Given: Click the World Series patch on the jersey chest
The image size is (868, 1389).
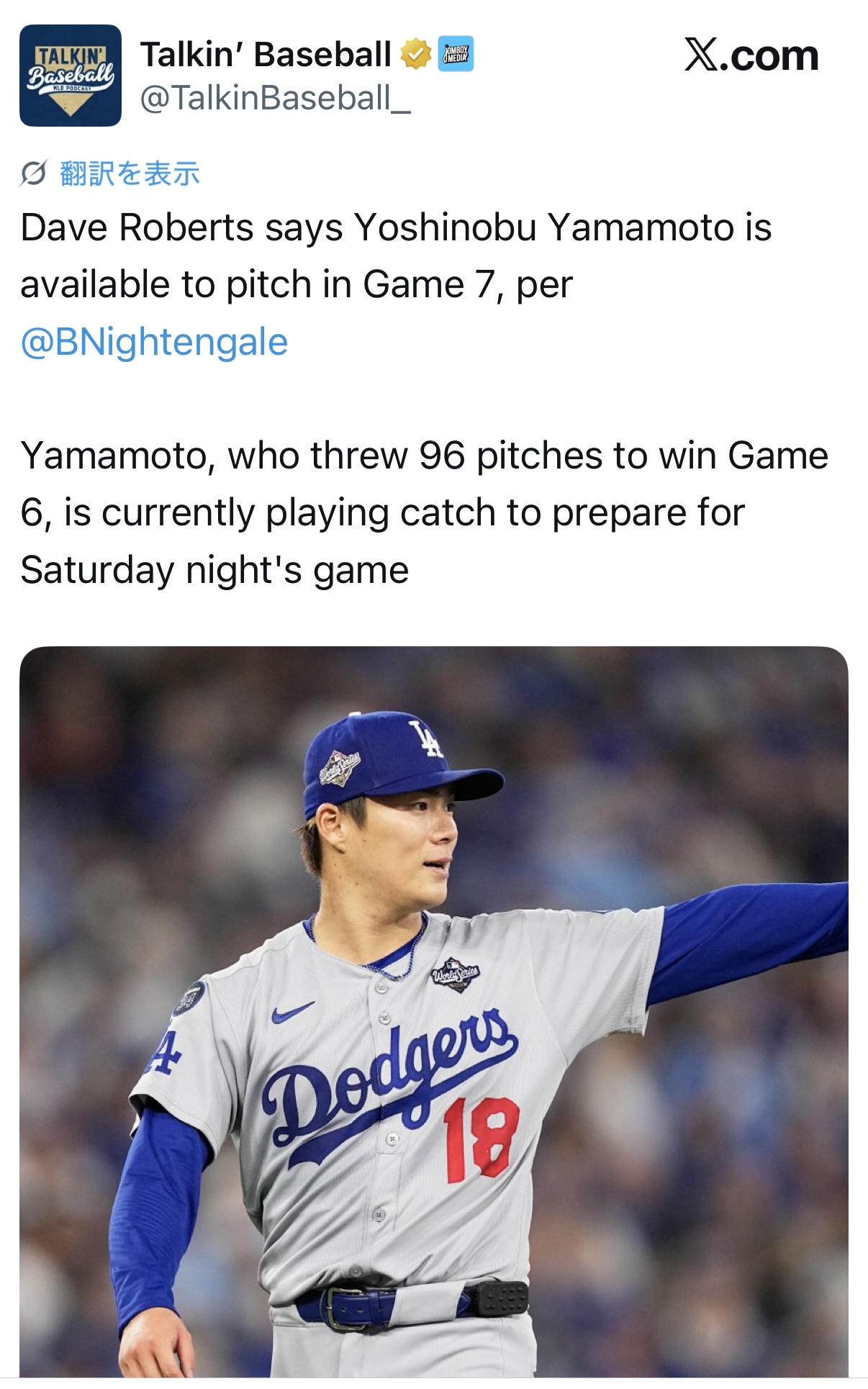Looking at the screenshot, I should [455, 974].
